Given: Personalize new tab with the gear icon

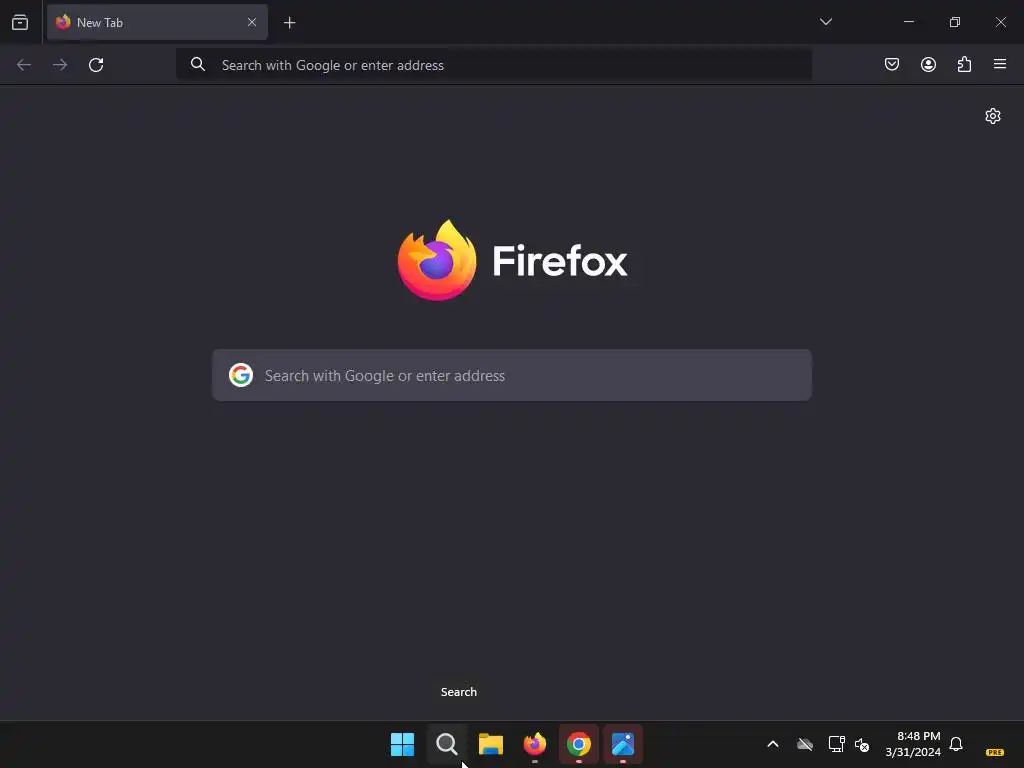Looking at the screenshot, I should point(993,116).
